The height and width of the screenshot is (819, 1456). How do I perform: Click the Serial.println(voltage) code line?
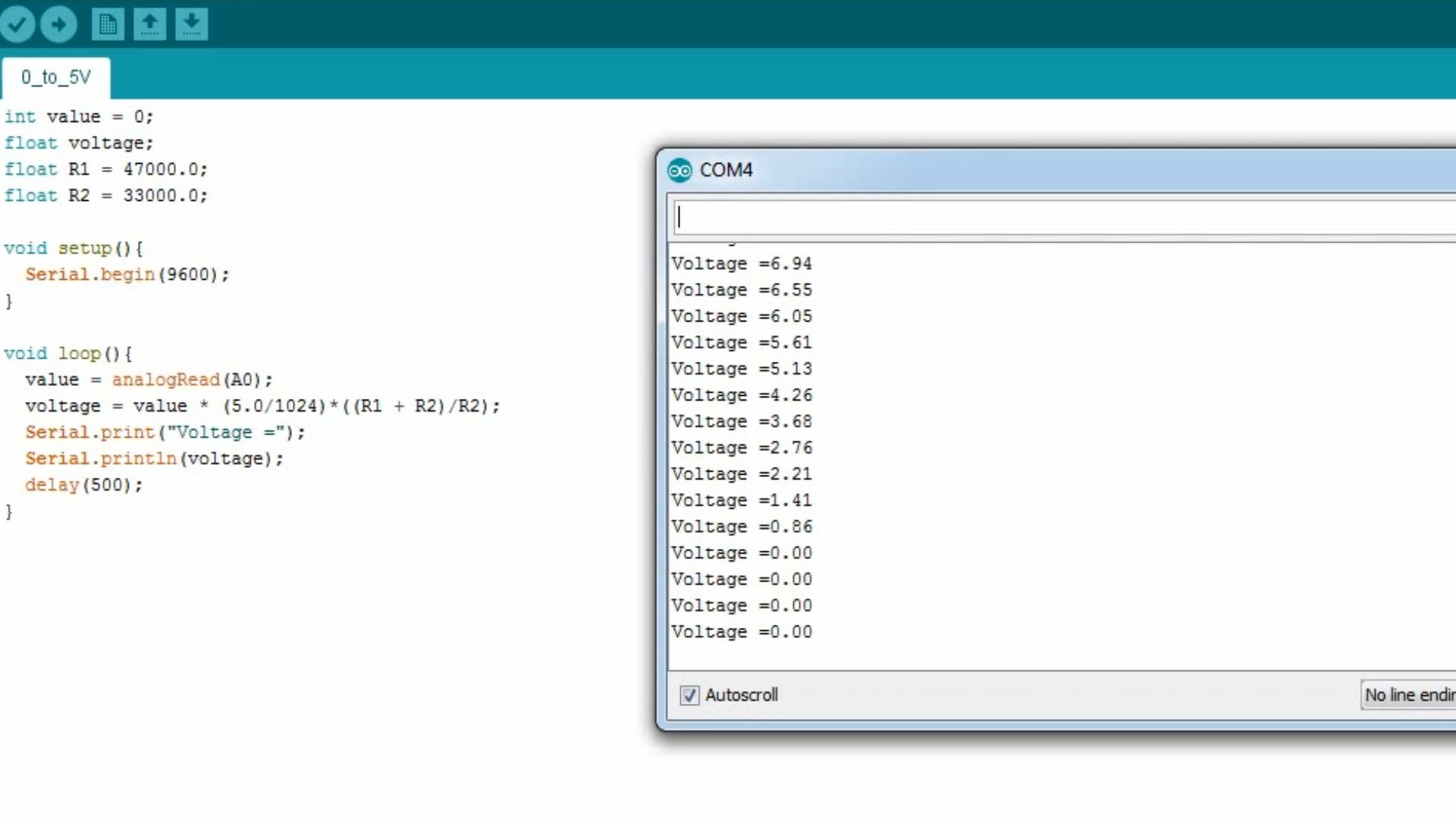[154, 459]
